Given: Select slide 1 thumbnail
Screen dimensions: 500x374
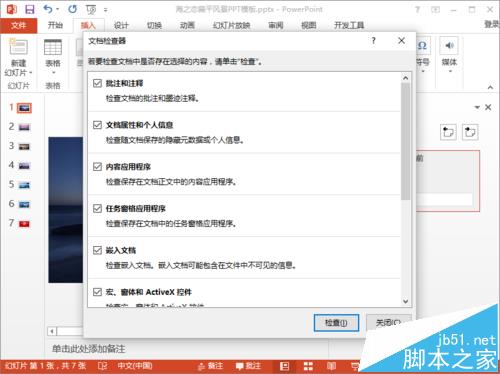Looking at the screenshot, I should 24,108.
